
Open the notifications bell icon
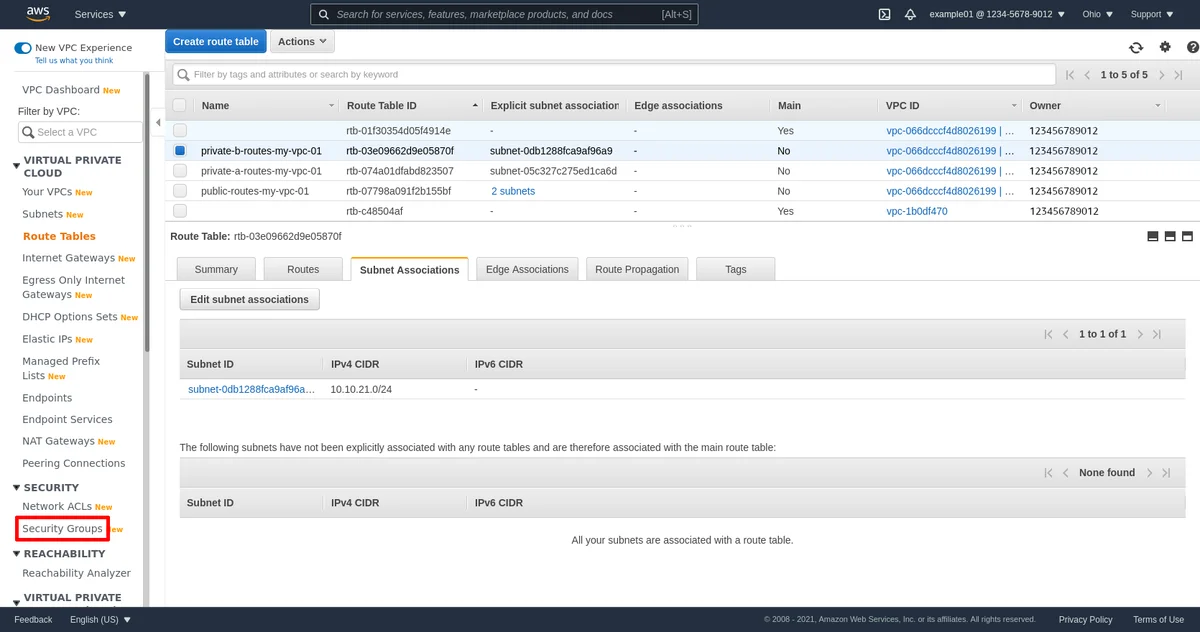(910, 14)
